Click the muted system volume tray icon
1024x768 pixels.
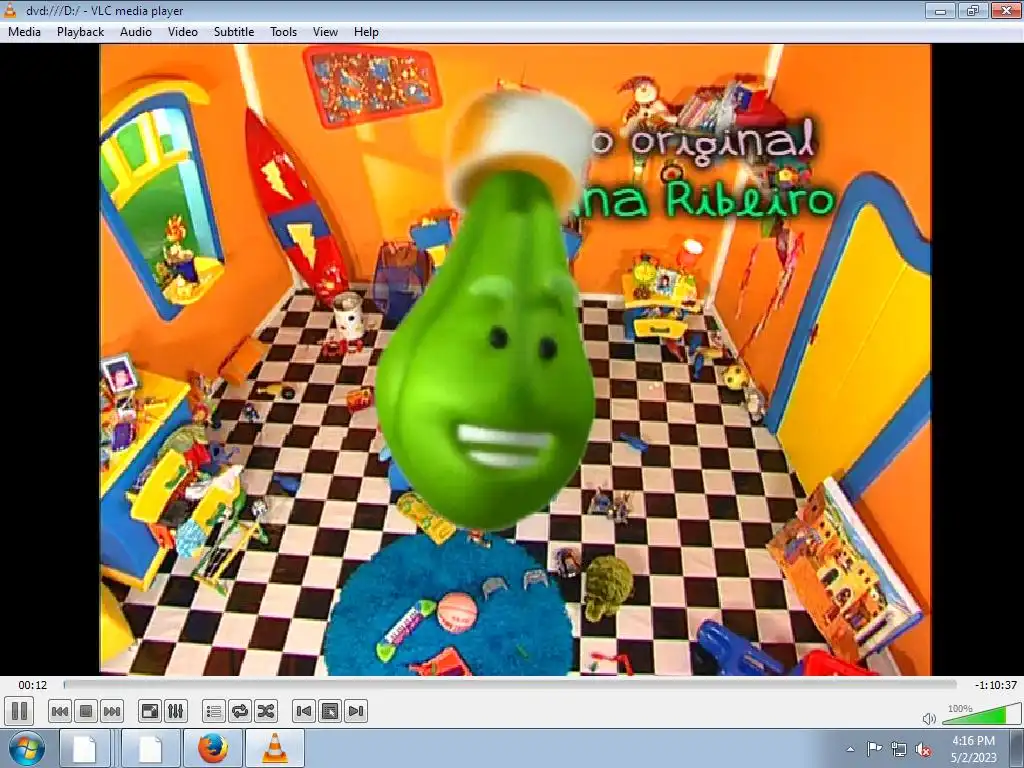pyautogui.click(x=923, y=750)
